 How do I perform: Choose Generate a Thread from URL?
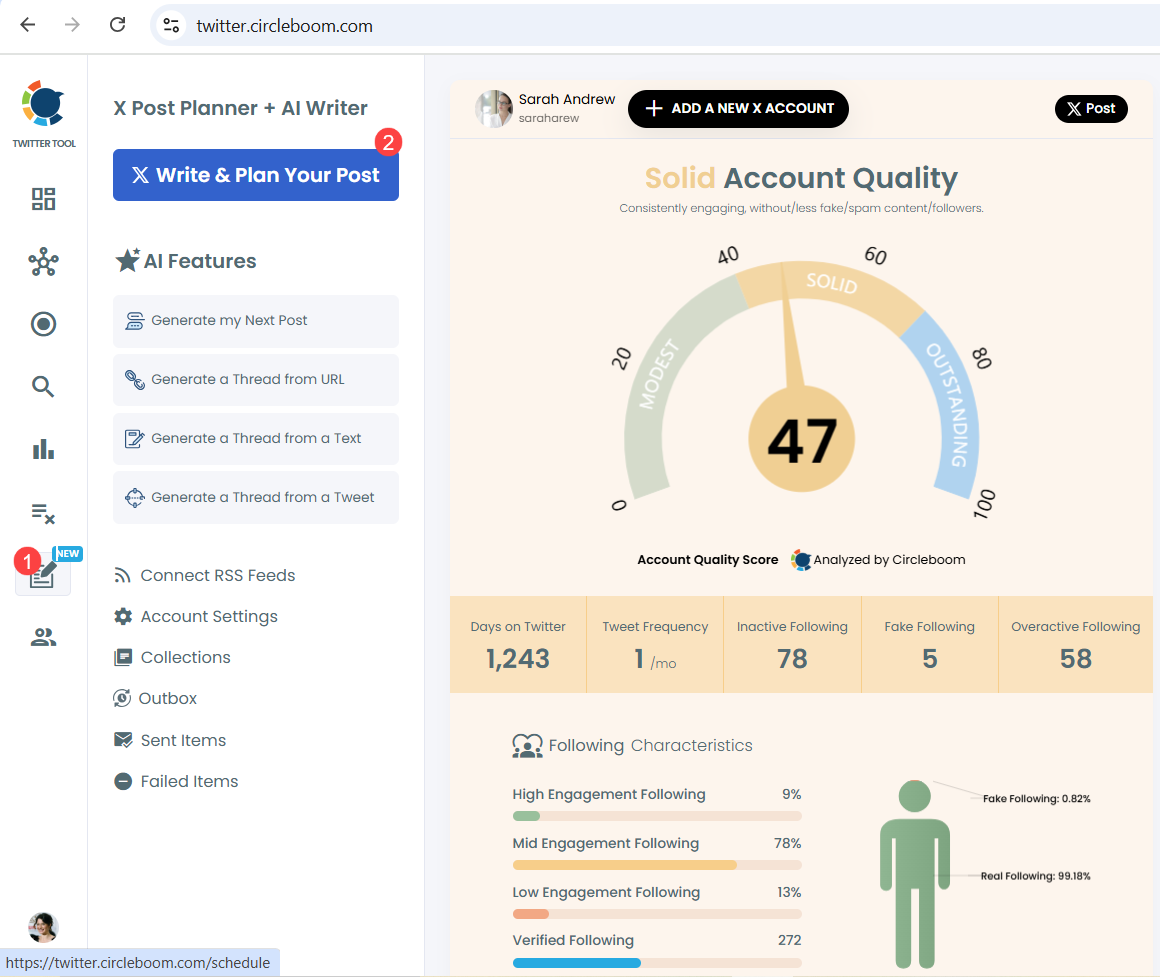pos(256,380)
